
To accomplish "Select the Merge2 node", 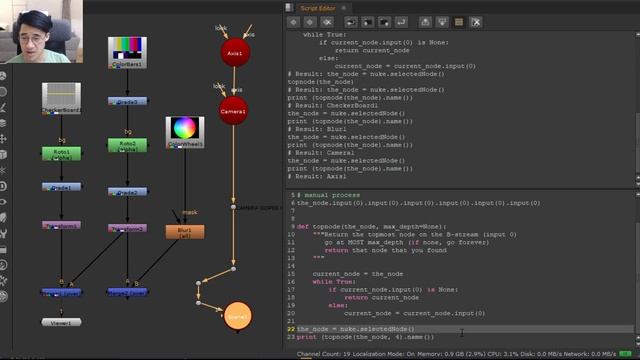I will click(x=127, y=292).
